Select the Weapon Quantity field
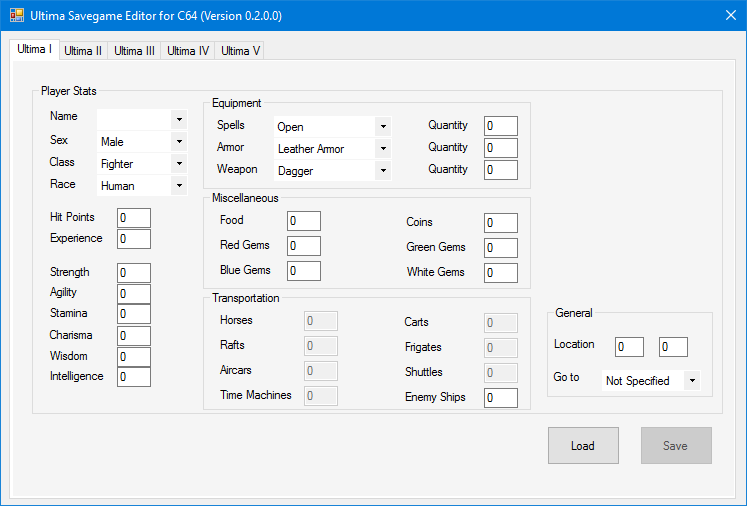Image resolution: width=747 pixels, height=506 pixels. (x=501, y=170)
